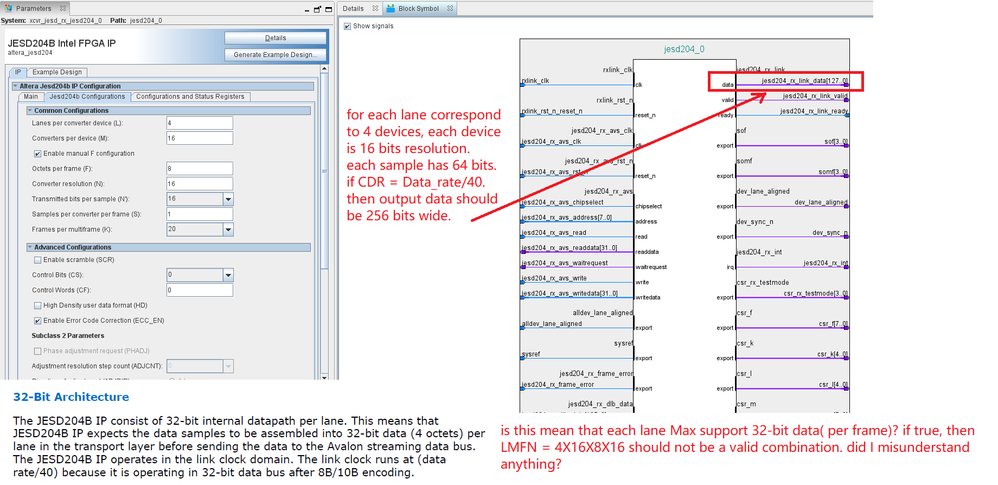Viewport: 998px width, 485px height.
Task: Click the Control Words (CF) field
Action: tap(199, 290)
